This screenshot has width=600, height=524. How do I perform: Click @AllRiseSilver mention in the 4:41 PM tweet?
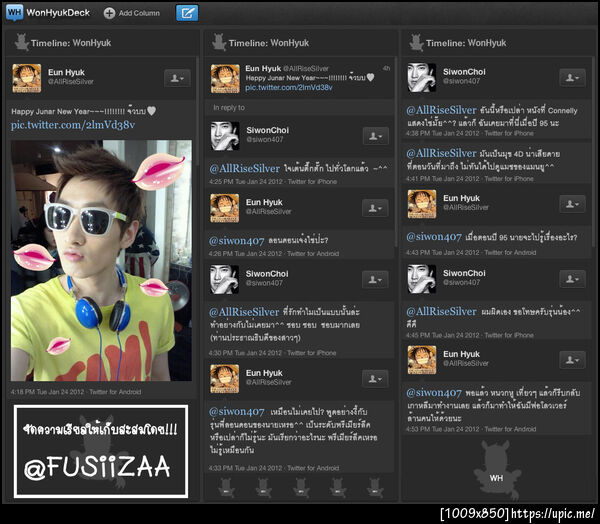pyautogui.click(x=441, y=153)
